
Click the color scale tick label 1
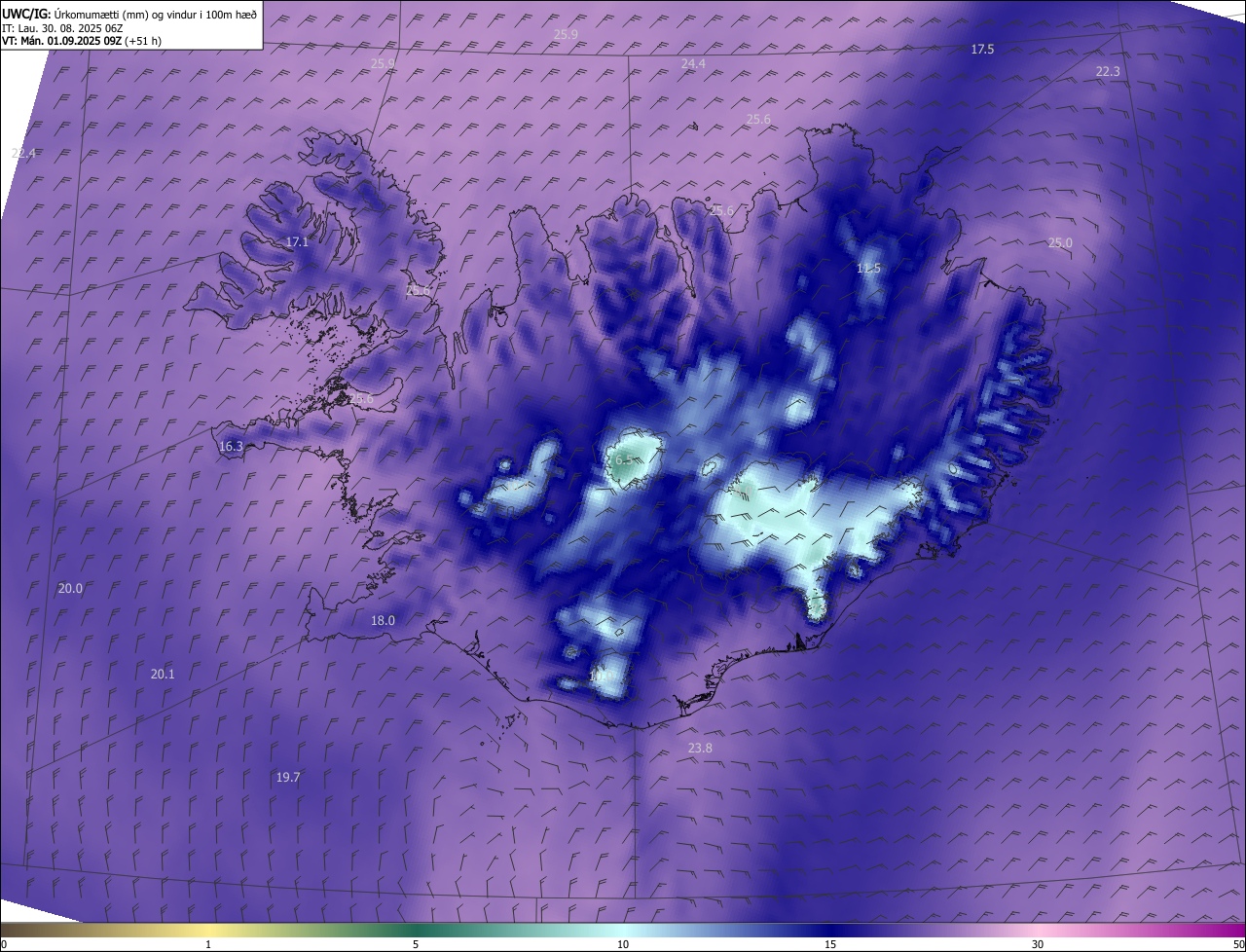[x=208, y=944]
